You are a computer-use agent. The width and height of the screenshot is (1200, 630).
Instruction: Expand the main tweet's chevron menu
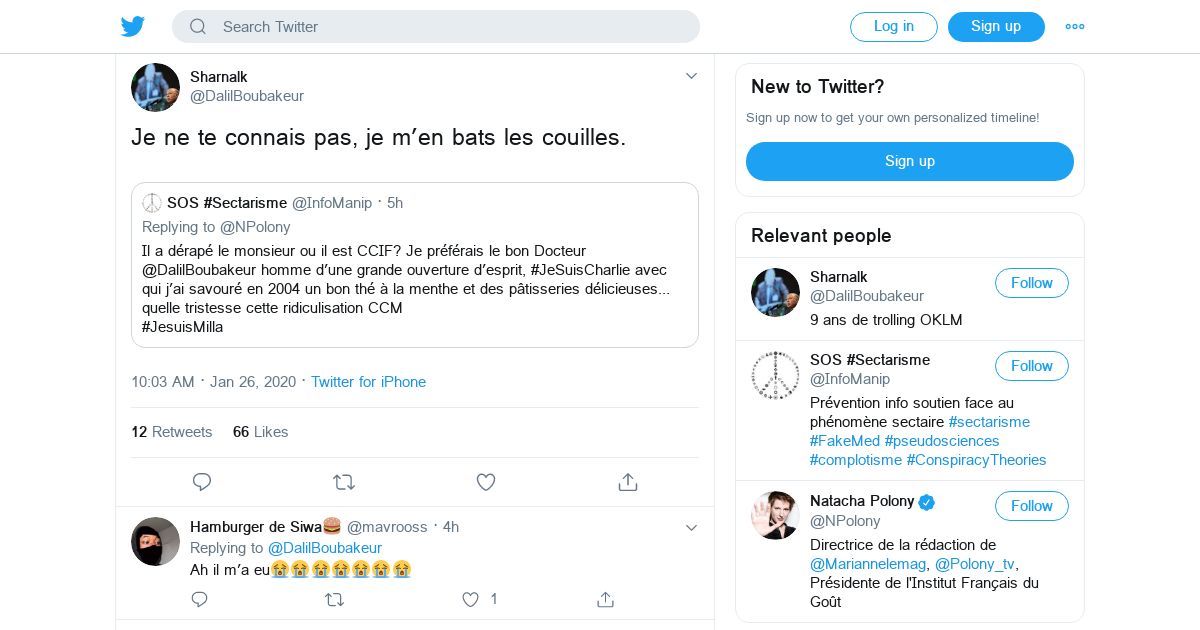[691, 76]
